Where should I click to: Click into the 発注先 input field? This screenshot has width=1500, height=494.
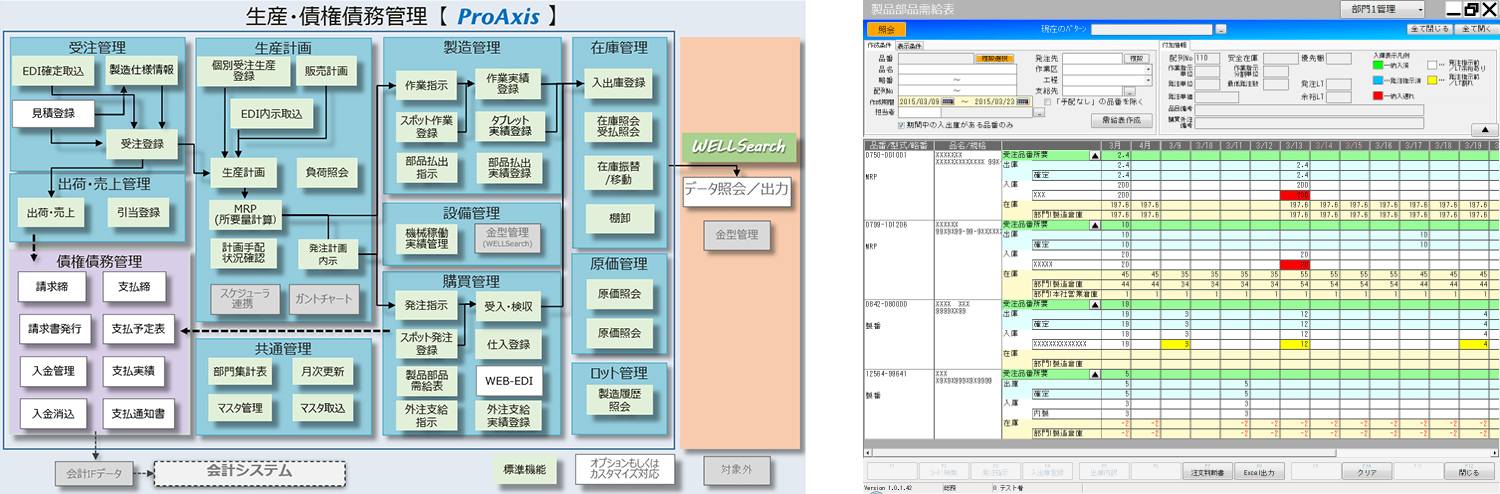(1092, 58)
